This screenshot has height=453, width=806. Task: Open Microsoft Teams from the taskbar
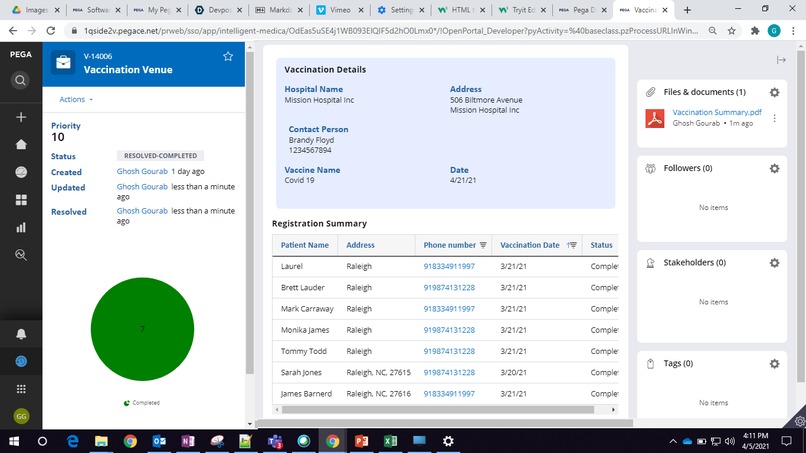[275, 441]
